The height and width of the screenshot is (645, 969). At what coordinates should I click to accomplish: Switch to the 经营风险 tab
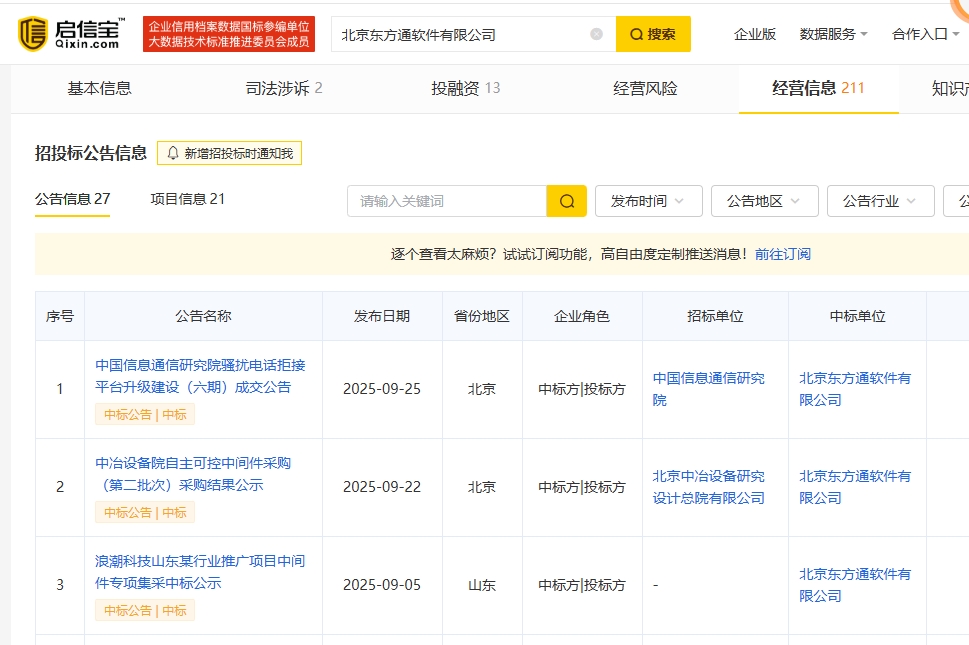645,88
